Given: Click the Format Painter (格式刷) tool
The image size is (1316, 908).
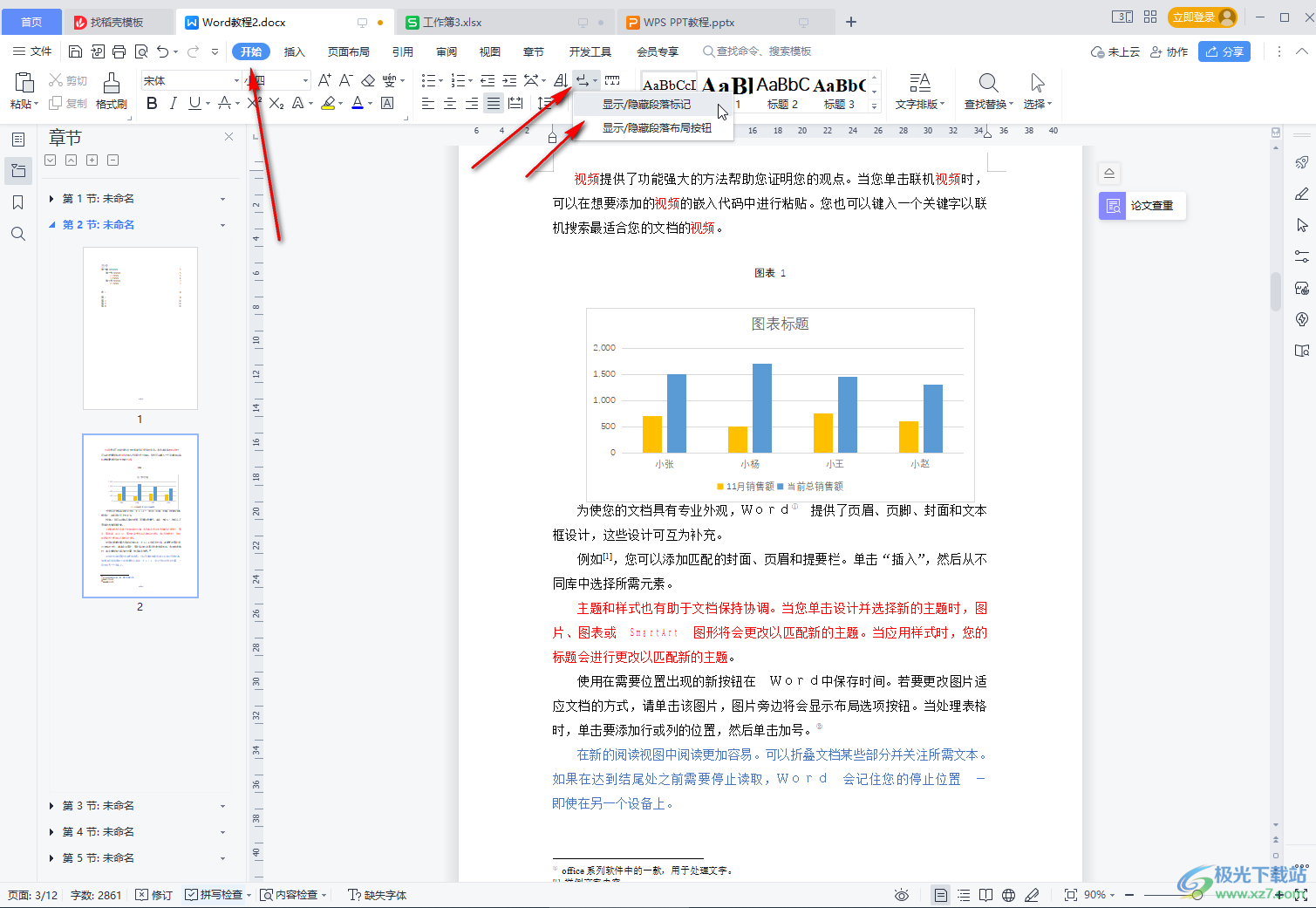Looking at the screenshot, I should coord(111,91).
